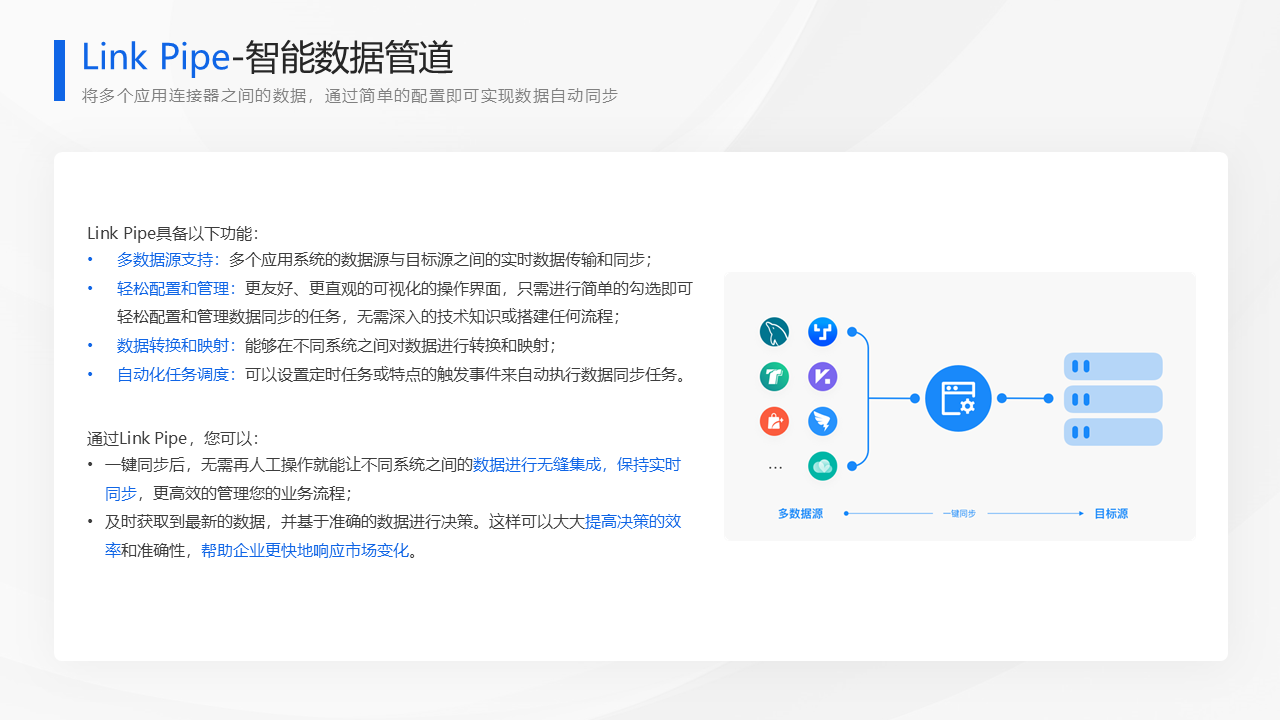1280x720 pixels.
Task: Click the line 轻松配置和管理数据同步的任务
Action: coord(369,317)
